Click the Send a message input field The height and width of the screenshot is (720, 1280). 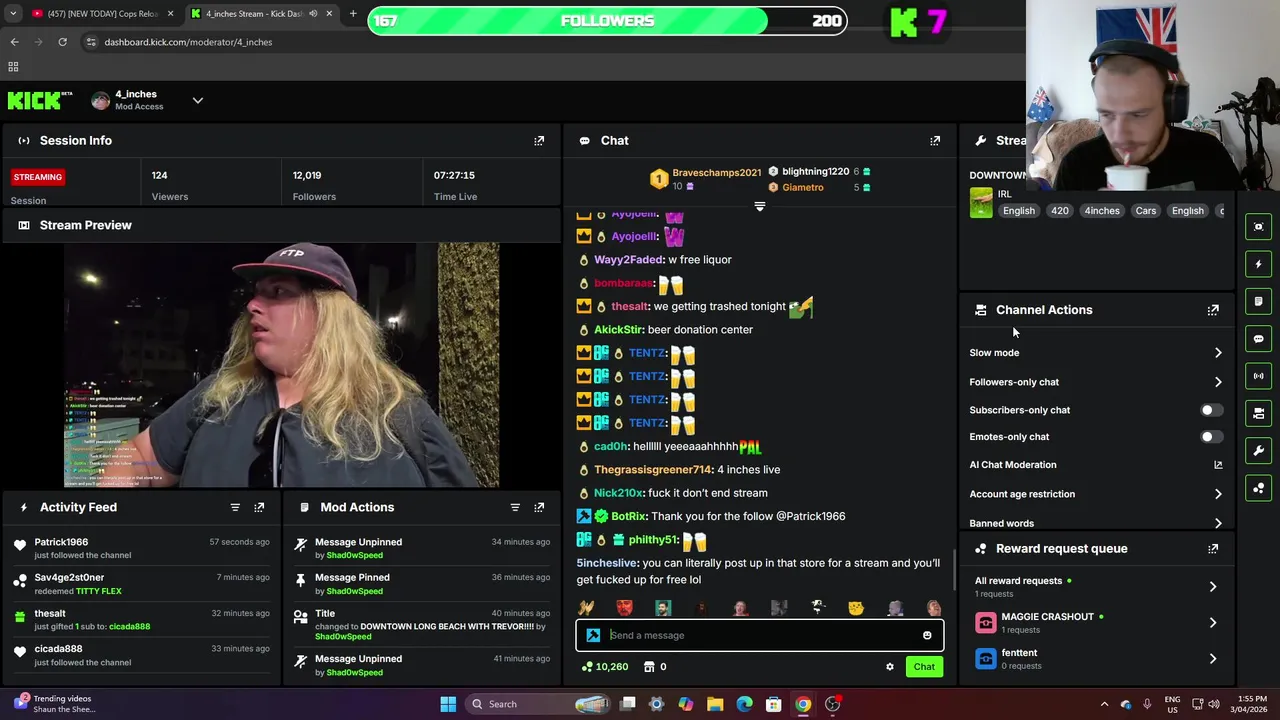[x=760, y=635]
